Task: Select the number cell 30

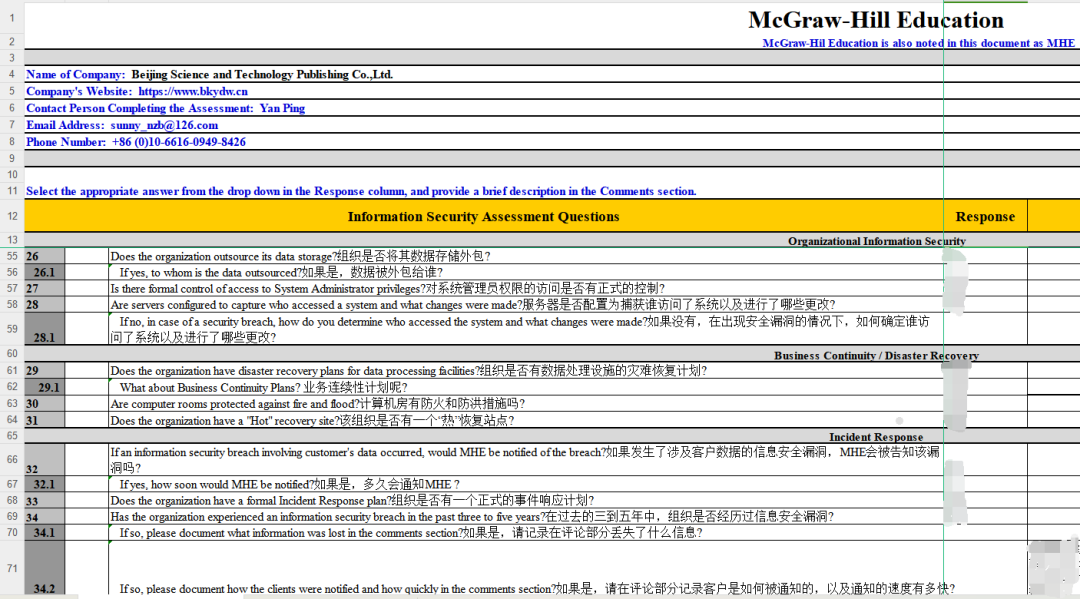Action: [x=45, y=403]
